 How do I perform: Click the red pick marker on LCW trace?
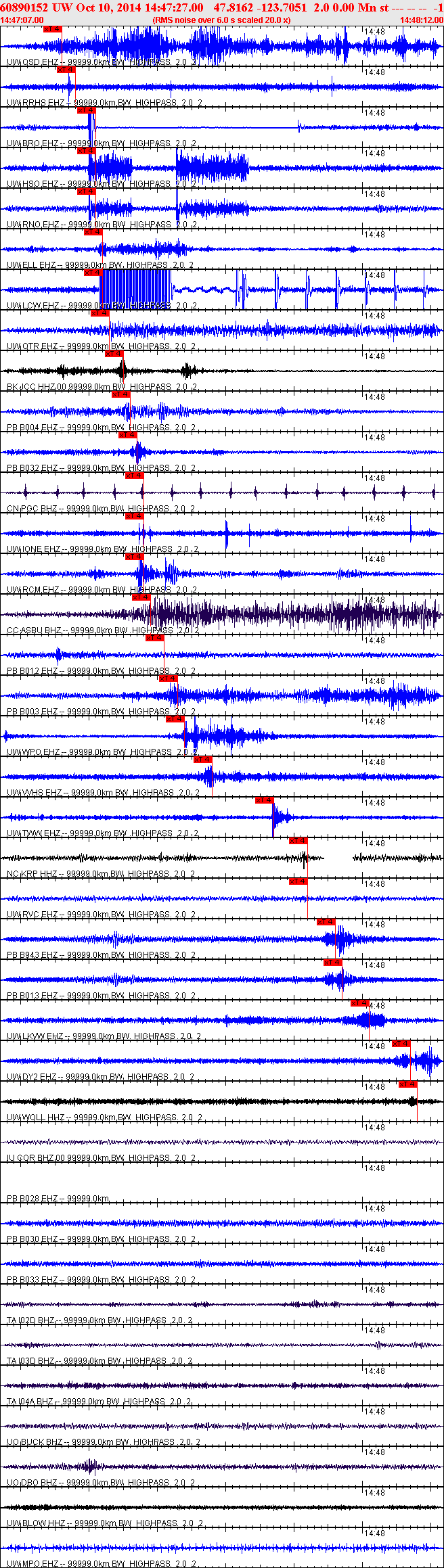[x=93, y=273]
